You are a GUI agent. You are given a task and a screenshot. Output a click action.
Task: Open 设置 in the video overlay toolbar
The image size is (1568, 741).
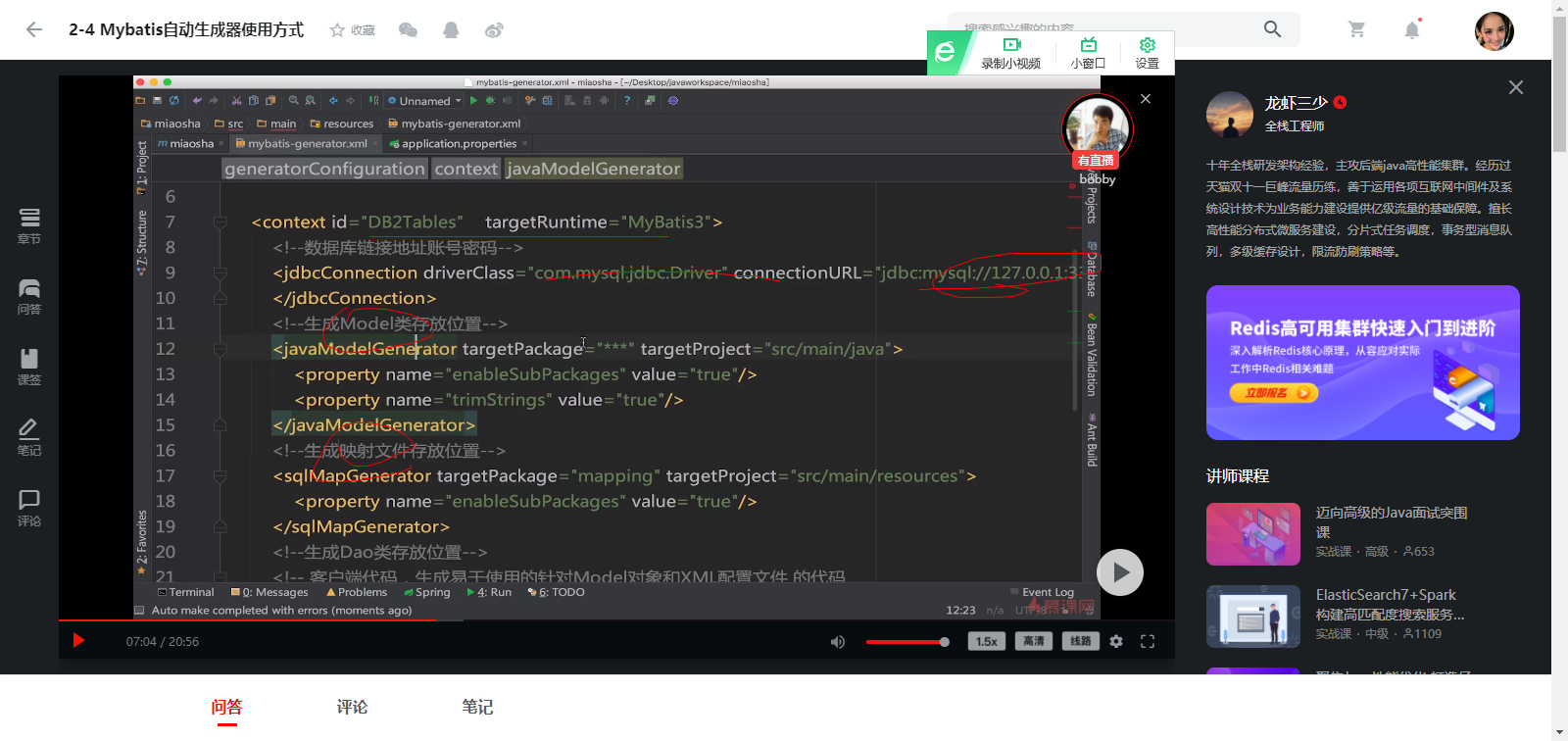tap(1147, 54)
